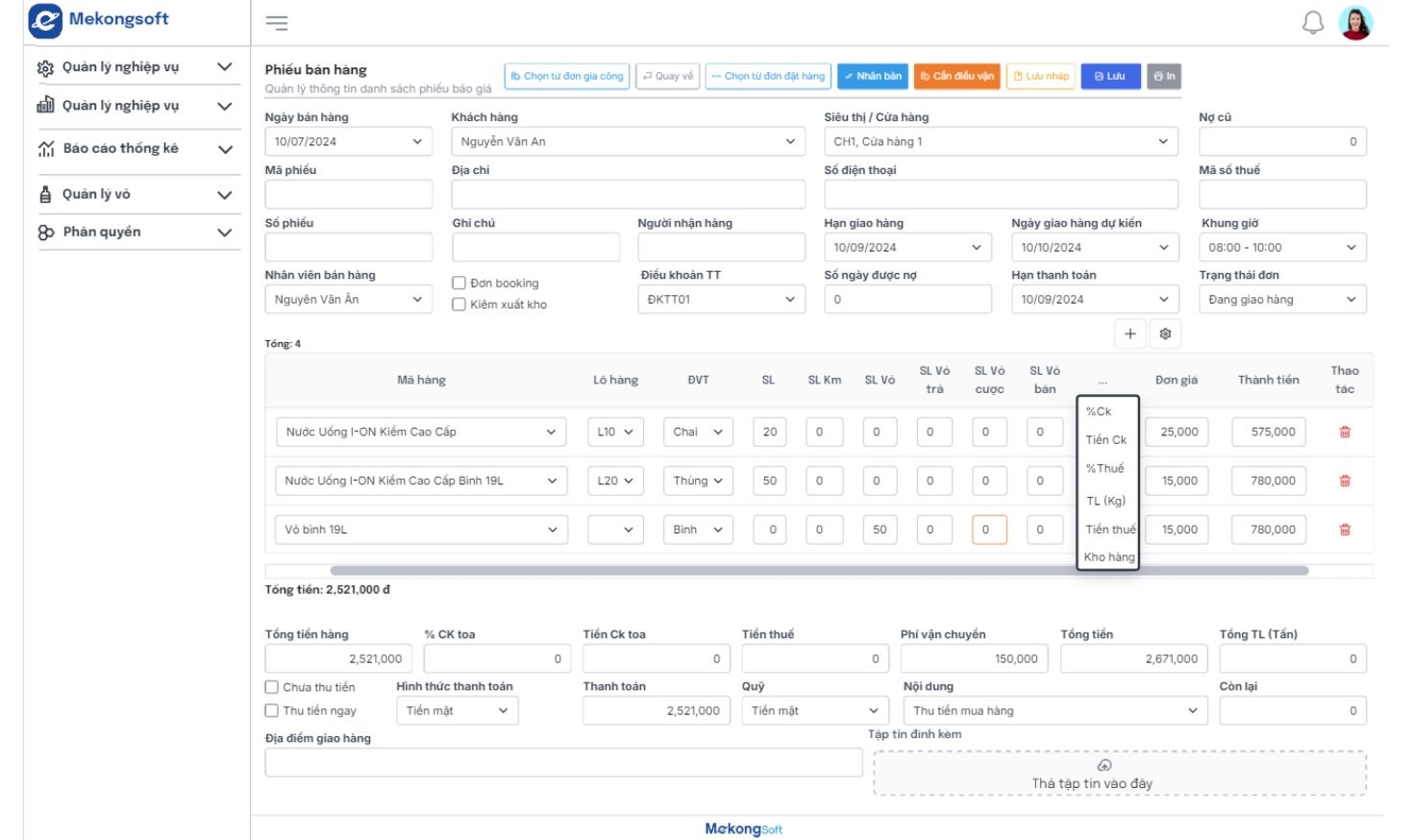Delete the first product row via trash icon

tap(1345, 432)
